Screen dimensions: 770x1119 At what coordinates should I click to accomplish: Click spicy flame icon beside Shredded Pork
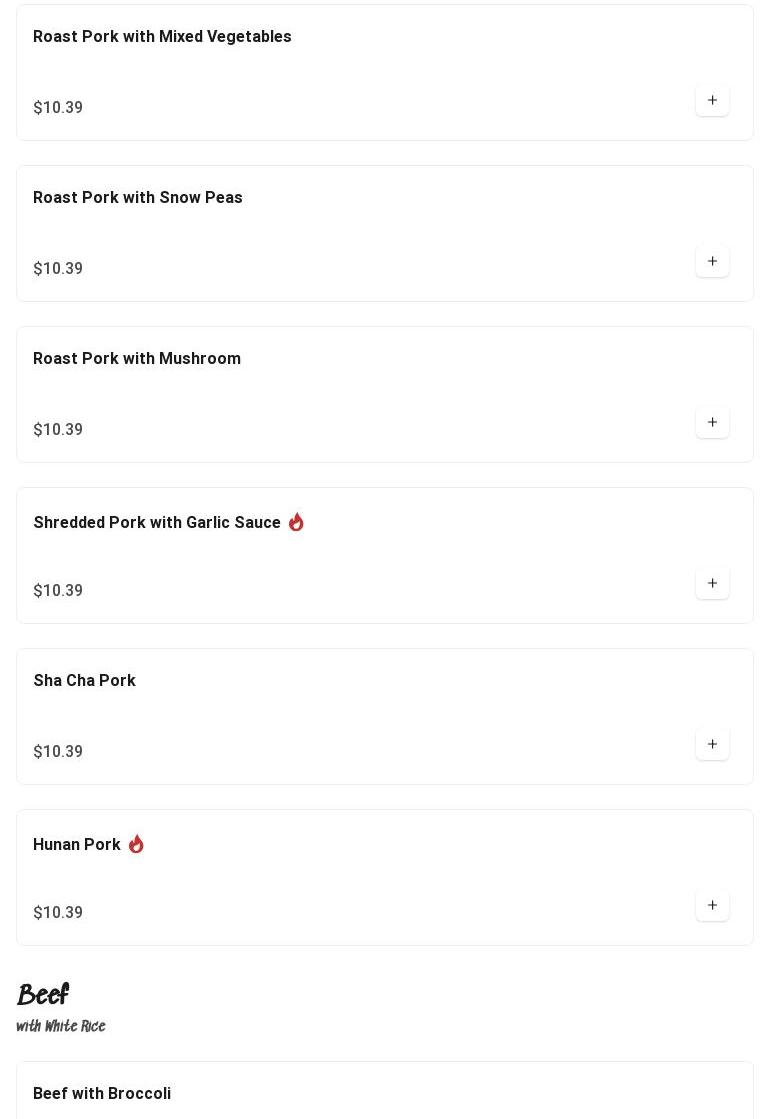[296, 522]
